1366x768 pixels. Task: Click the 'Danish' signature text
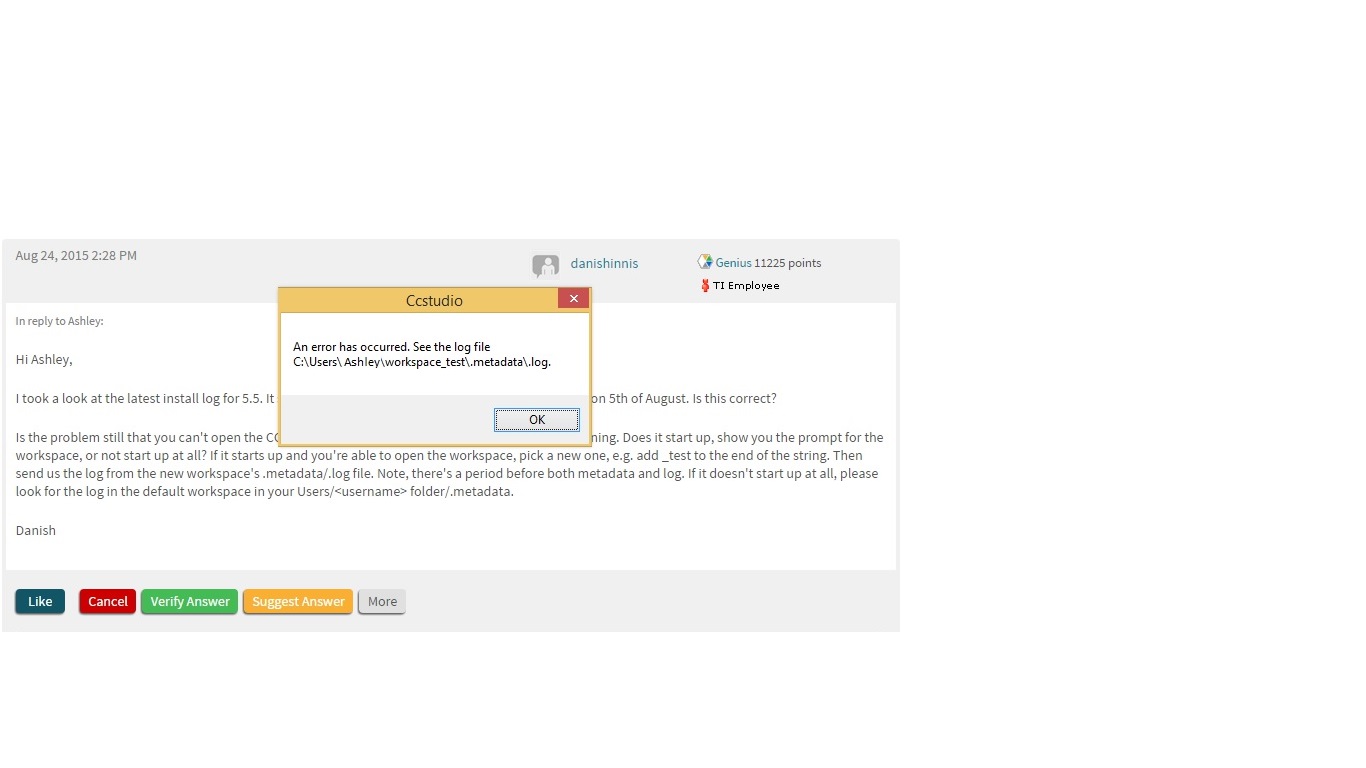coord(36,530)
